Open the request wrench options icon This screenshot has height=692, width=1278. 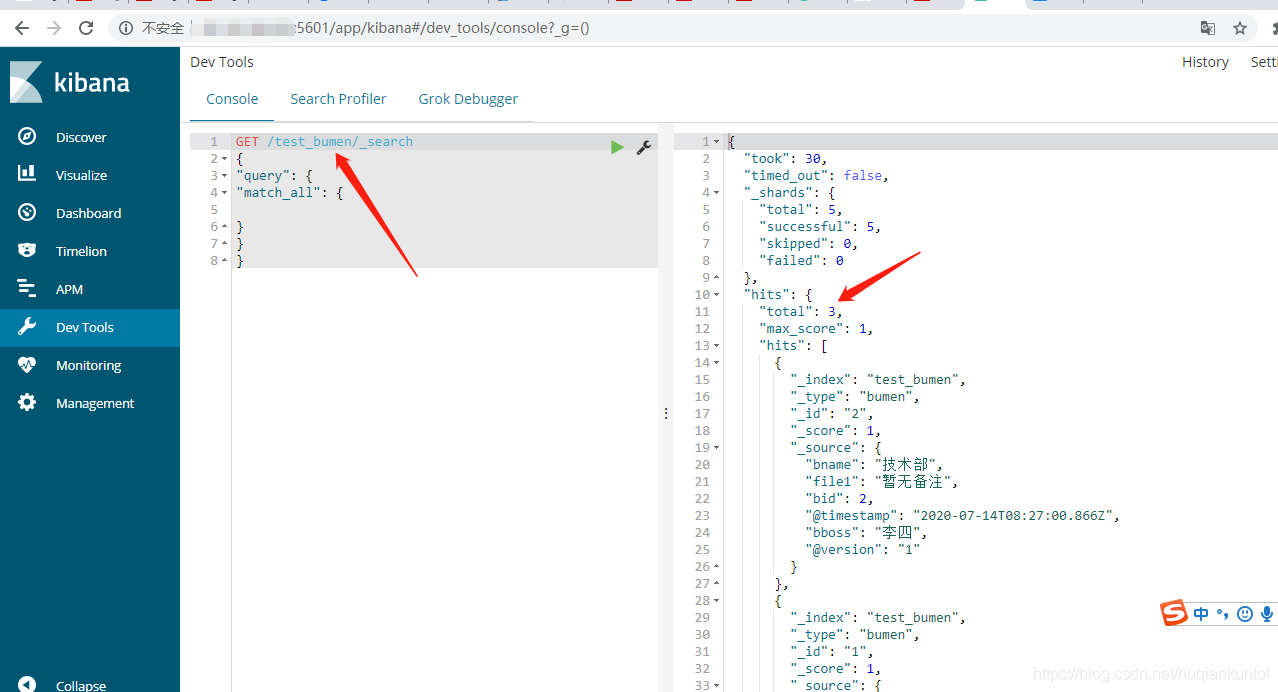click(644, 147)
